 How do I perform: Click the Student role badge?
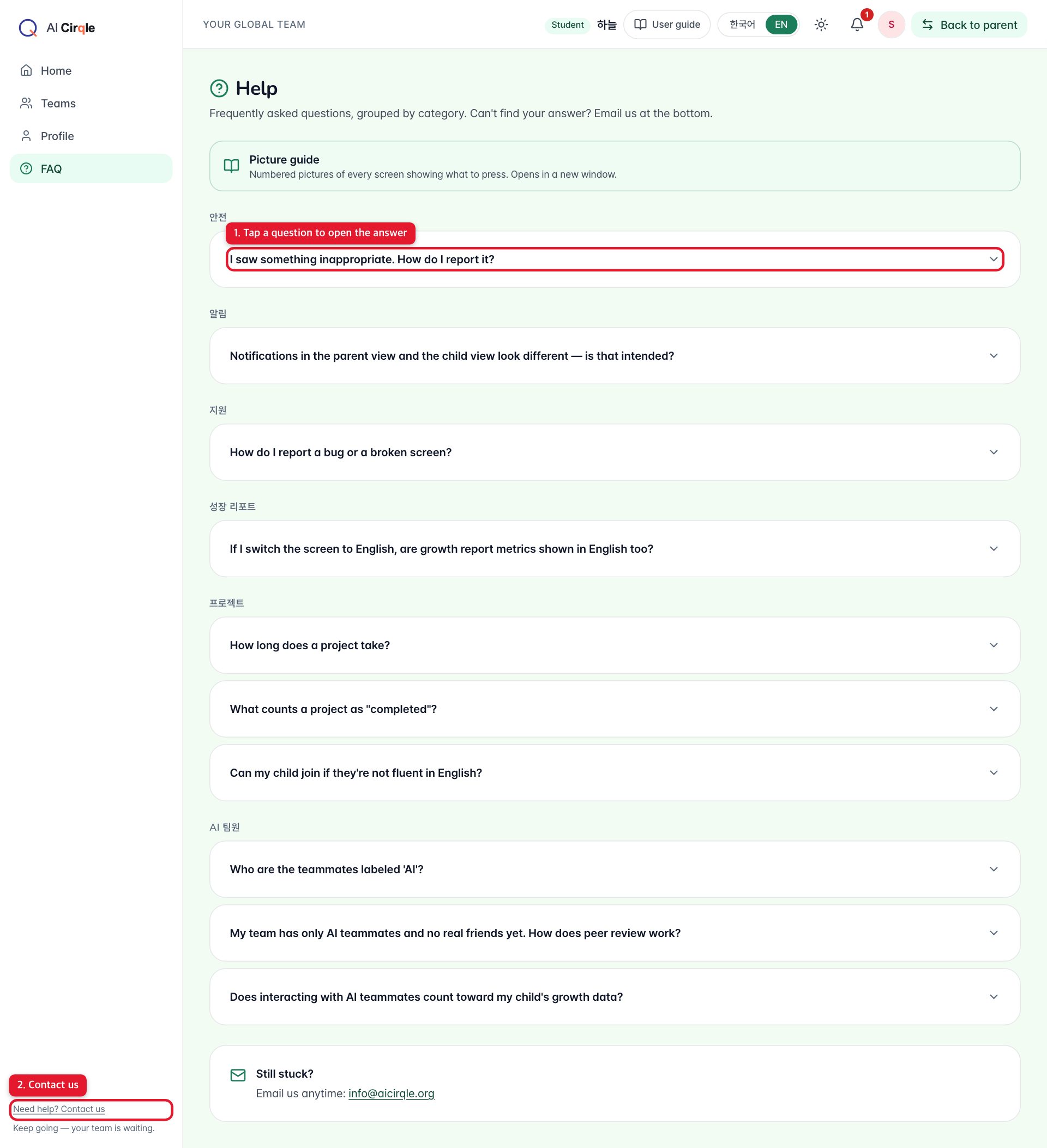click(x=567, y=25)
